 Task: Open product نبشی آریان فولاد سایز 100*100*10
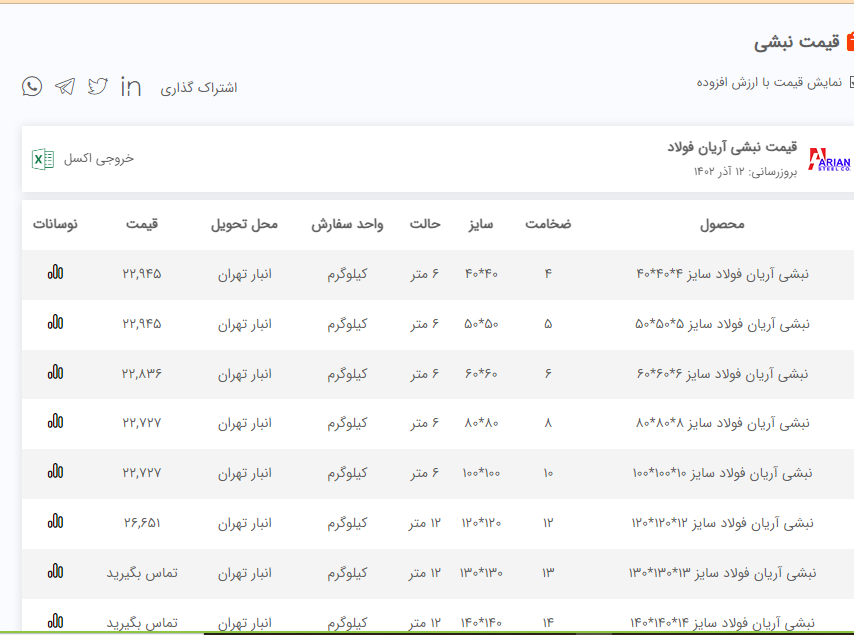coord(723,472)
